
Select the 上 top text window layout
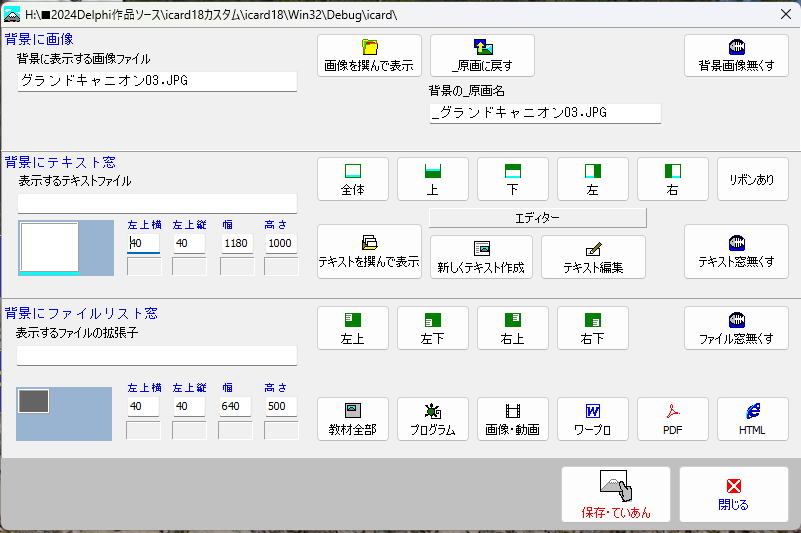tap(432, 179)
